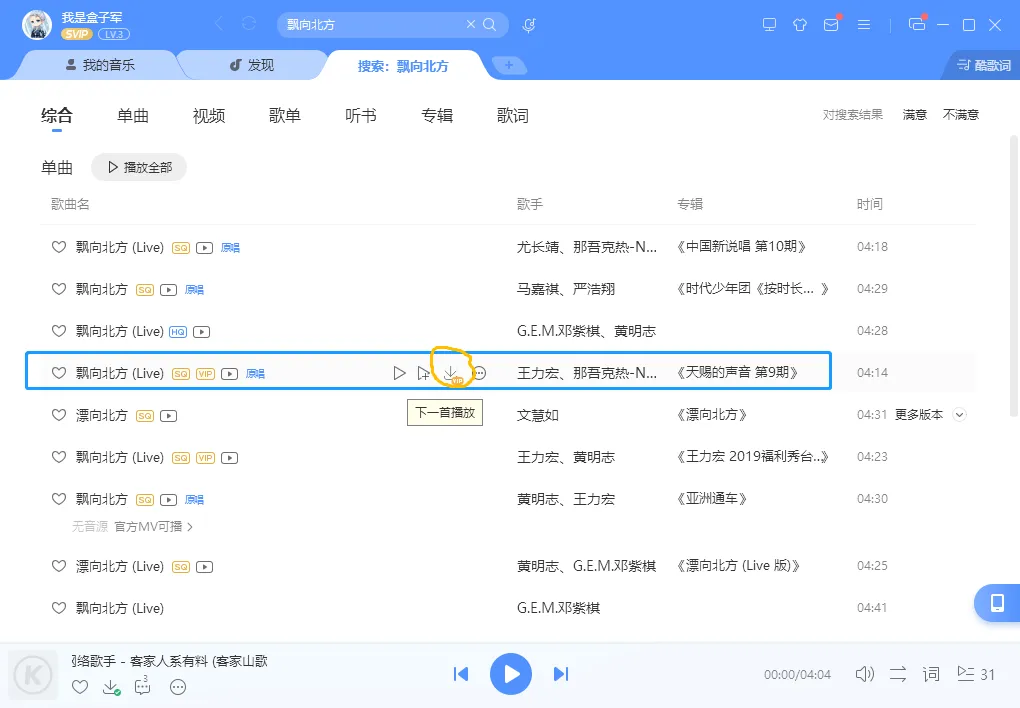Favorite 漂向北方 by 文慧如

point(59,415)
